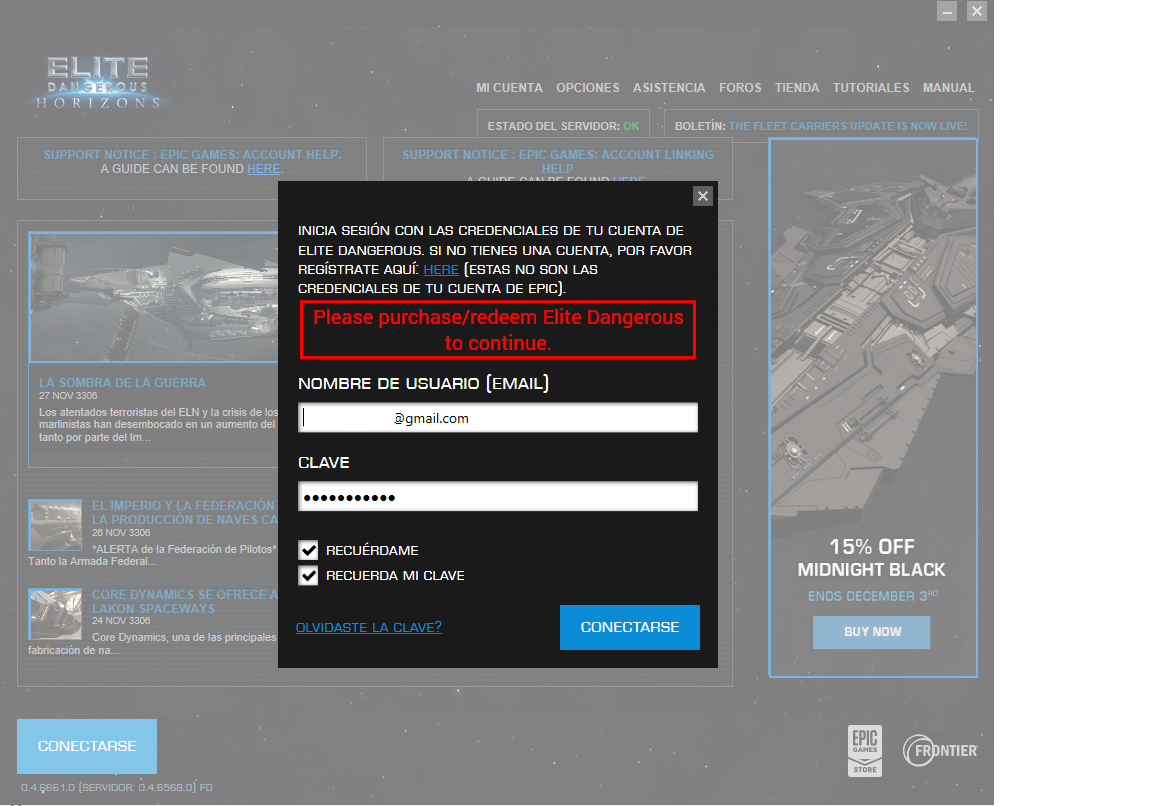
Task: Toggle the RECUÉRDAME checkbox
Action: coord(309,550)
